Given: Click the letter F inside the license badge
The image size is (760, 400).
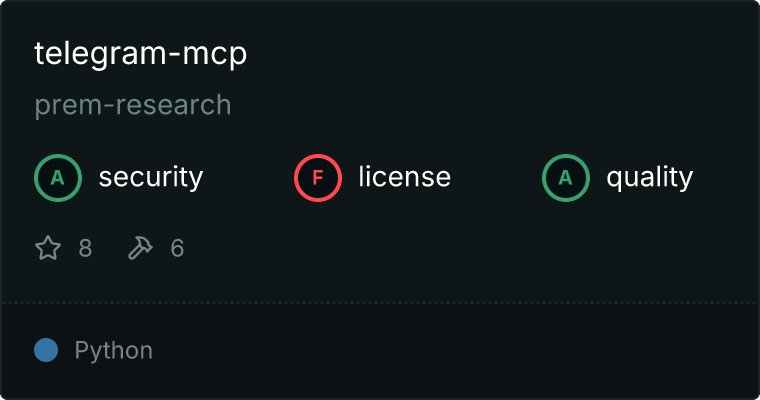Looking at the screenshot, I should tap(318, 178).
